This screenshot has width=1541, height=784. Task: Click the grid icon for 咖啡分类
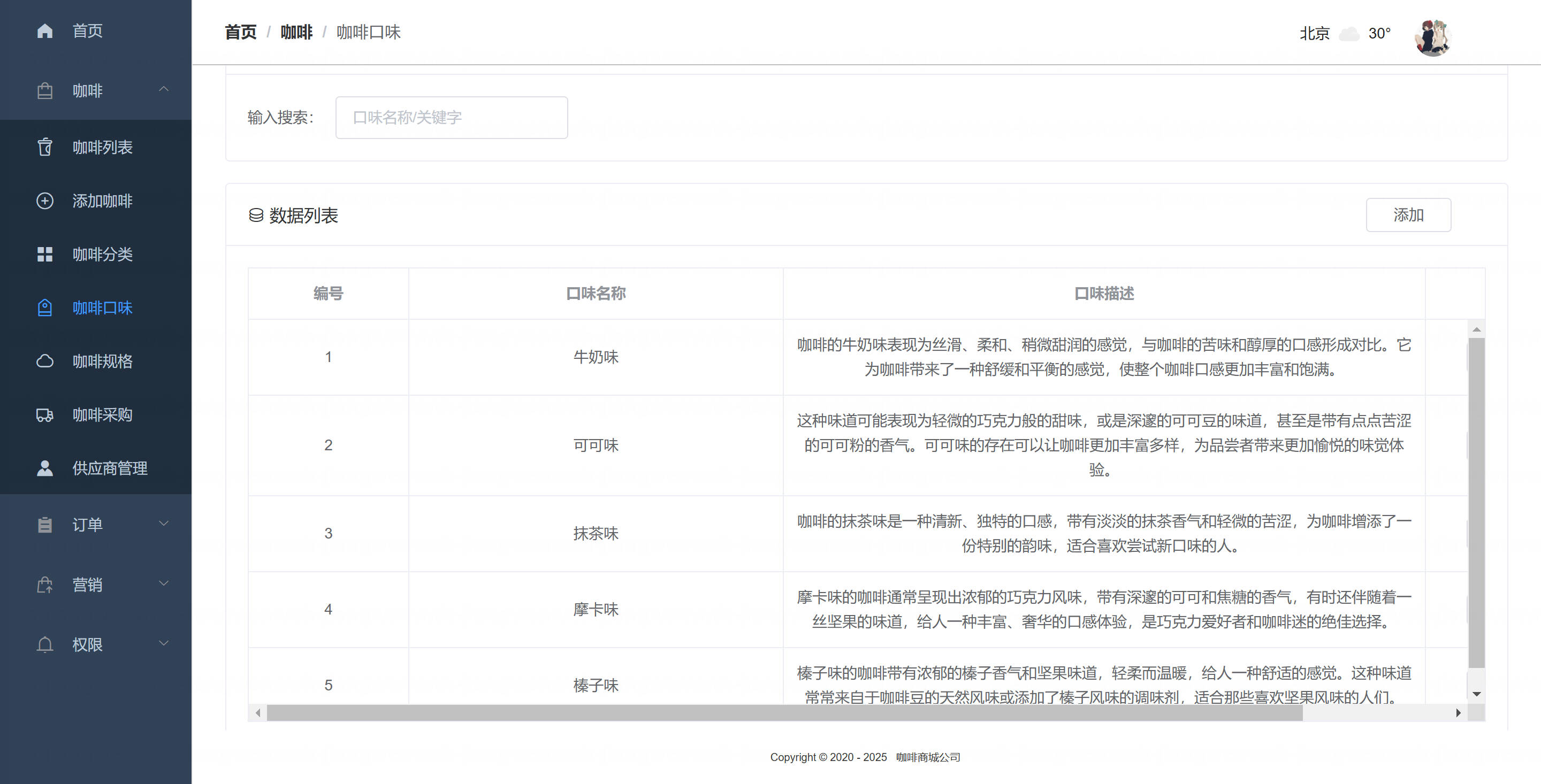(x=45, y=254)
